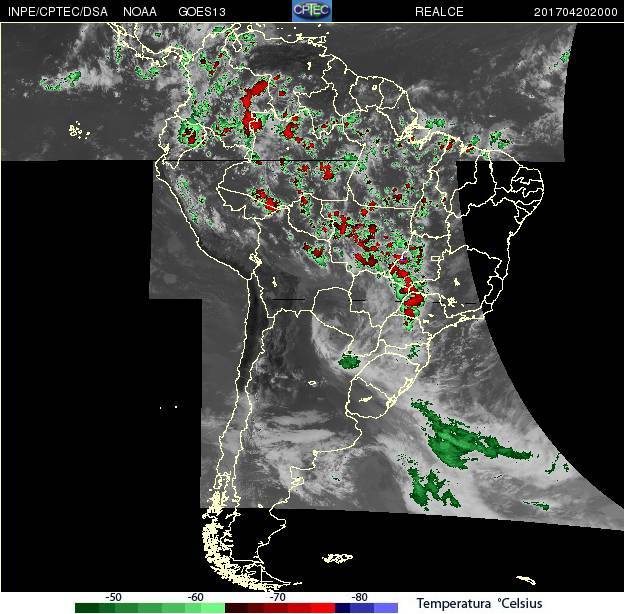Select the INPE/CPTEC/DSA header text
The height and width of the screenshot is (614, 624).
point(58,12)
